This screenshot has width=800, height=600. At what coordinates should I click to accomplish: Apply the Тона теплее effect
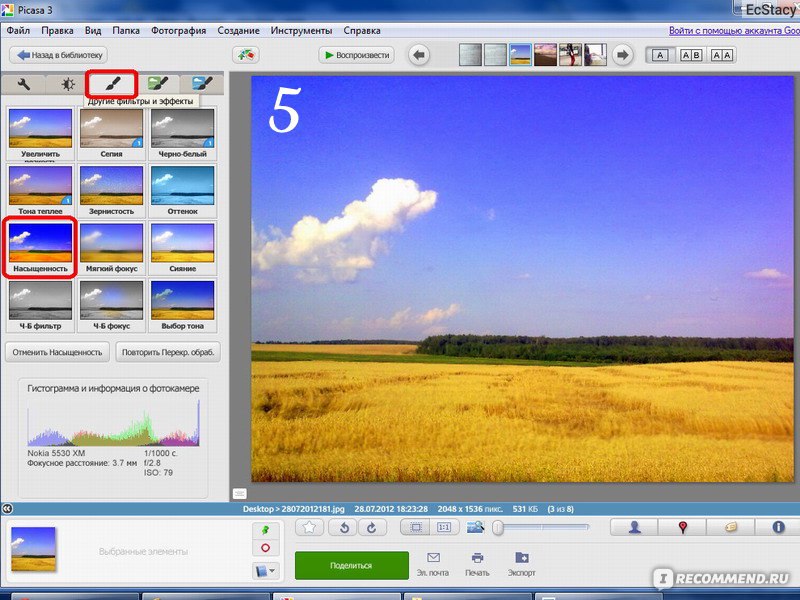tap(40, 191)
